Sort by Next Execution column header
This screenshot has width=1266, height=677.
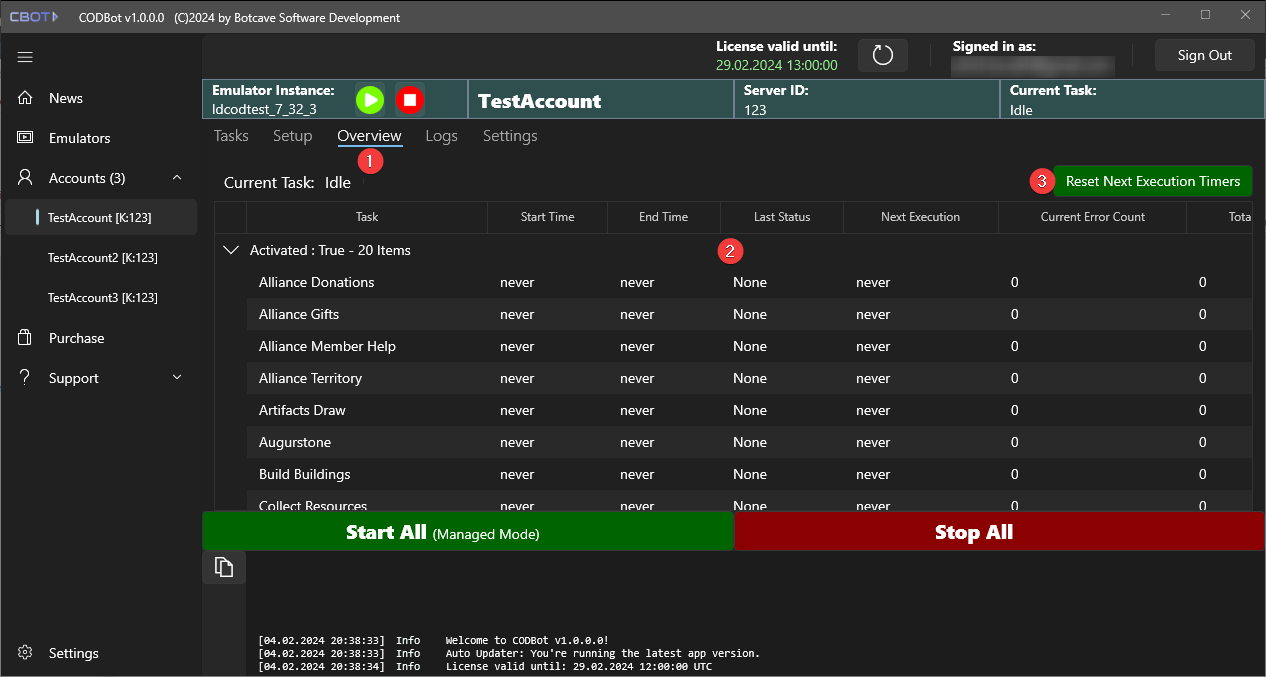coord(920,217)
